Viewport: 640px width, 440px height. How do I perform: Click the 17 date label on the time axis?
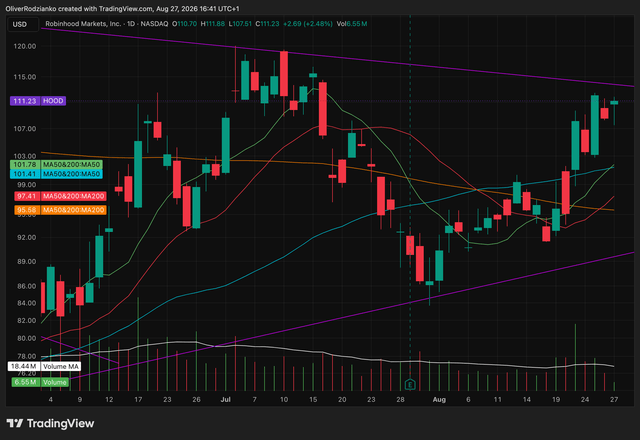pos(138,400)
